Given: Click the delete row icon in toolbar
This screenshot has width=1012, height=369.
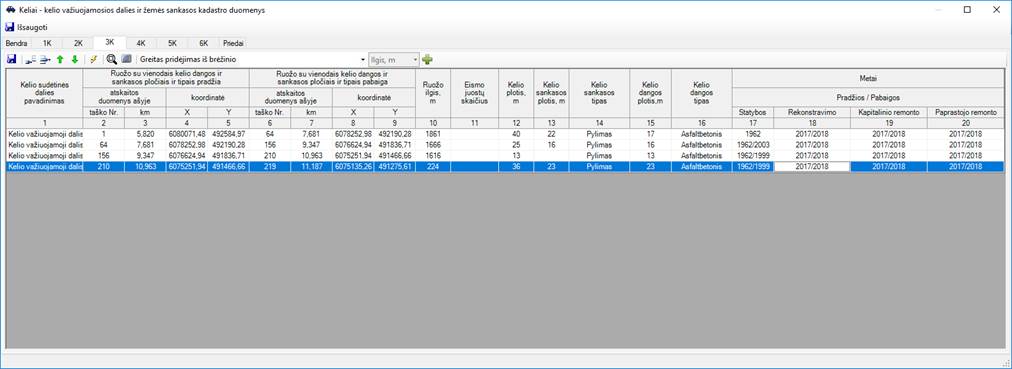Looking at the screenshot, I should tap(45, 59).
